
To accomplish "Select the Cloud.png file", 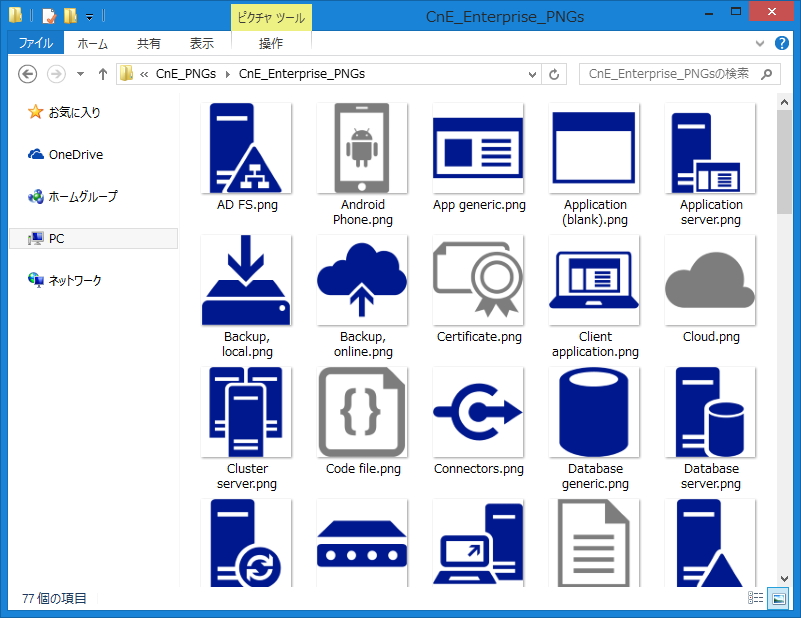I will click(710, 280).
